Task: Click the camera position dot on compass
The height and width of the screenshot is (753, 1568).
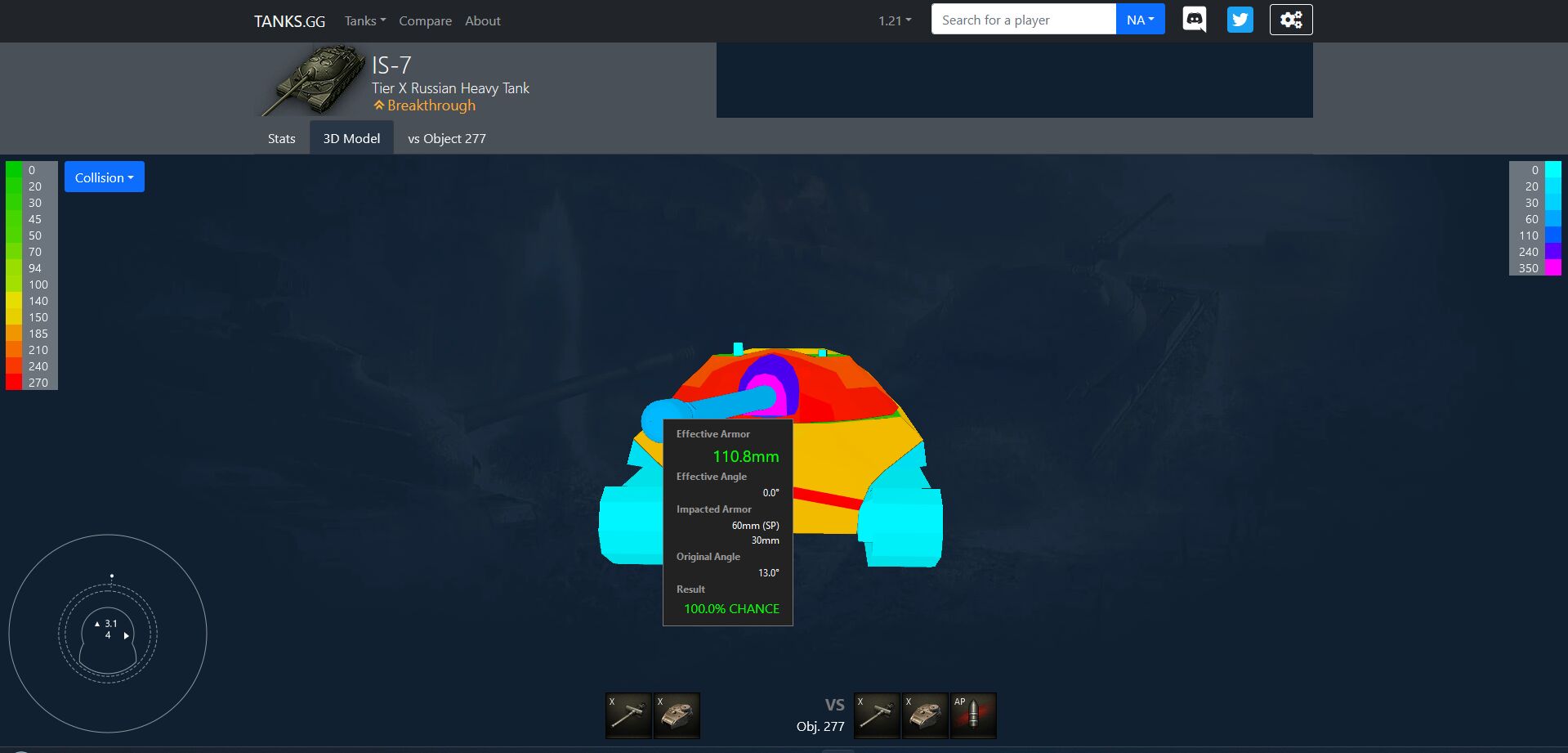Action: coord(112,576)
